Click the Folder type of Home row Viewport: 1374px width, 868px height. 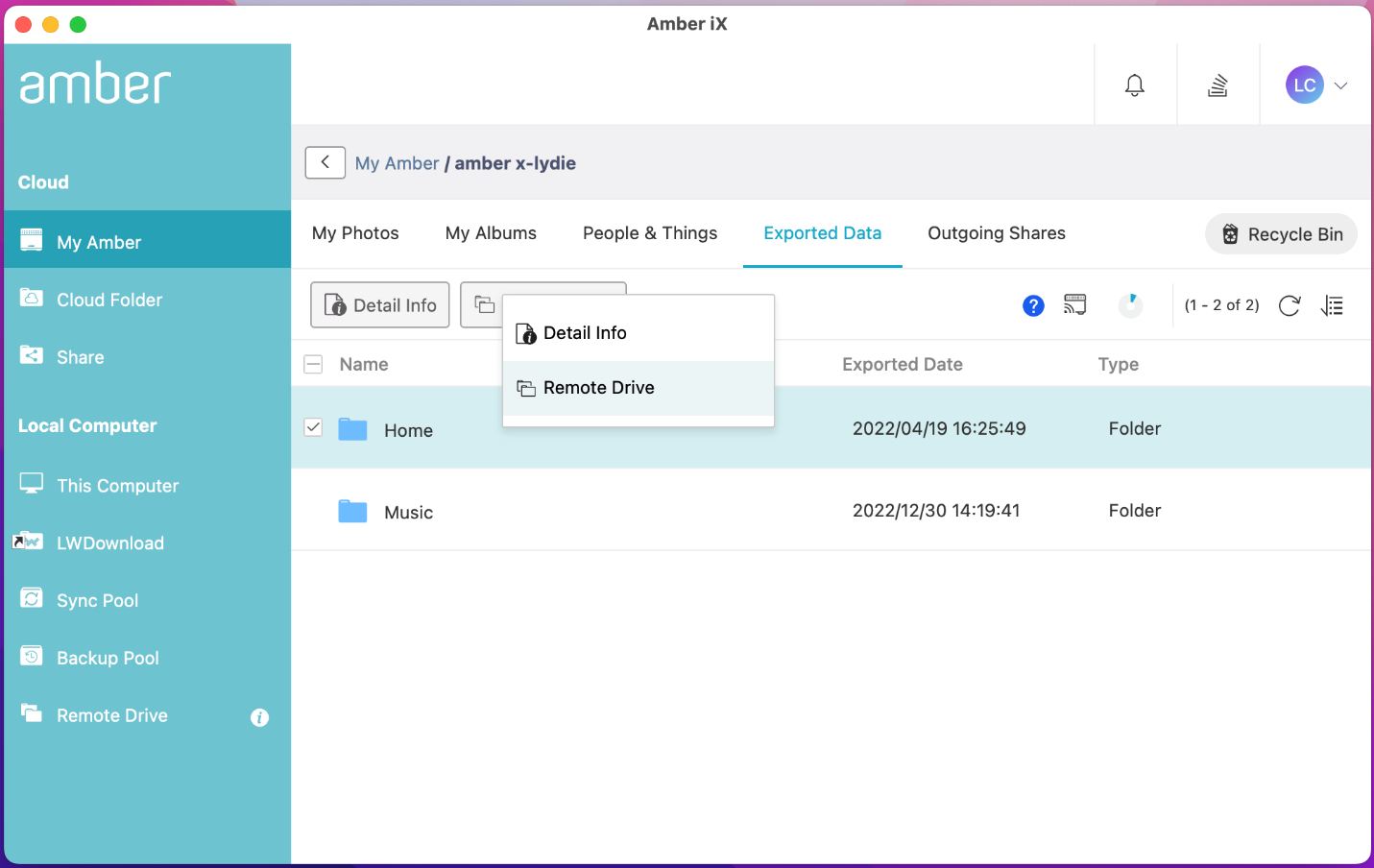tap(1135, 428)
